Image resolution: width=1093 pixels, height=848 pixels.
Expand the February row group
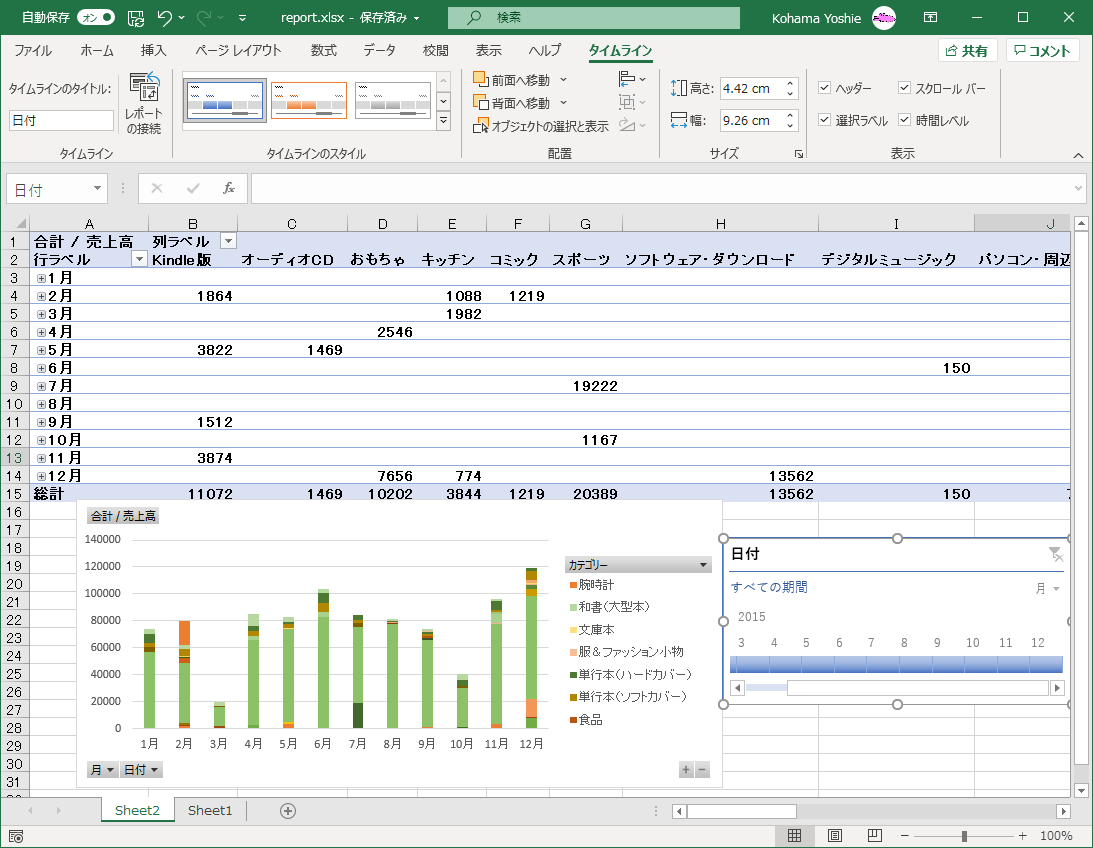(42, 296)
